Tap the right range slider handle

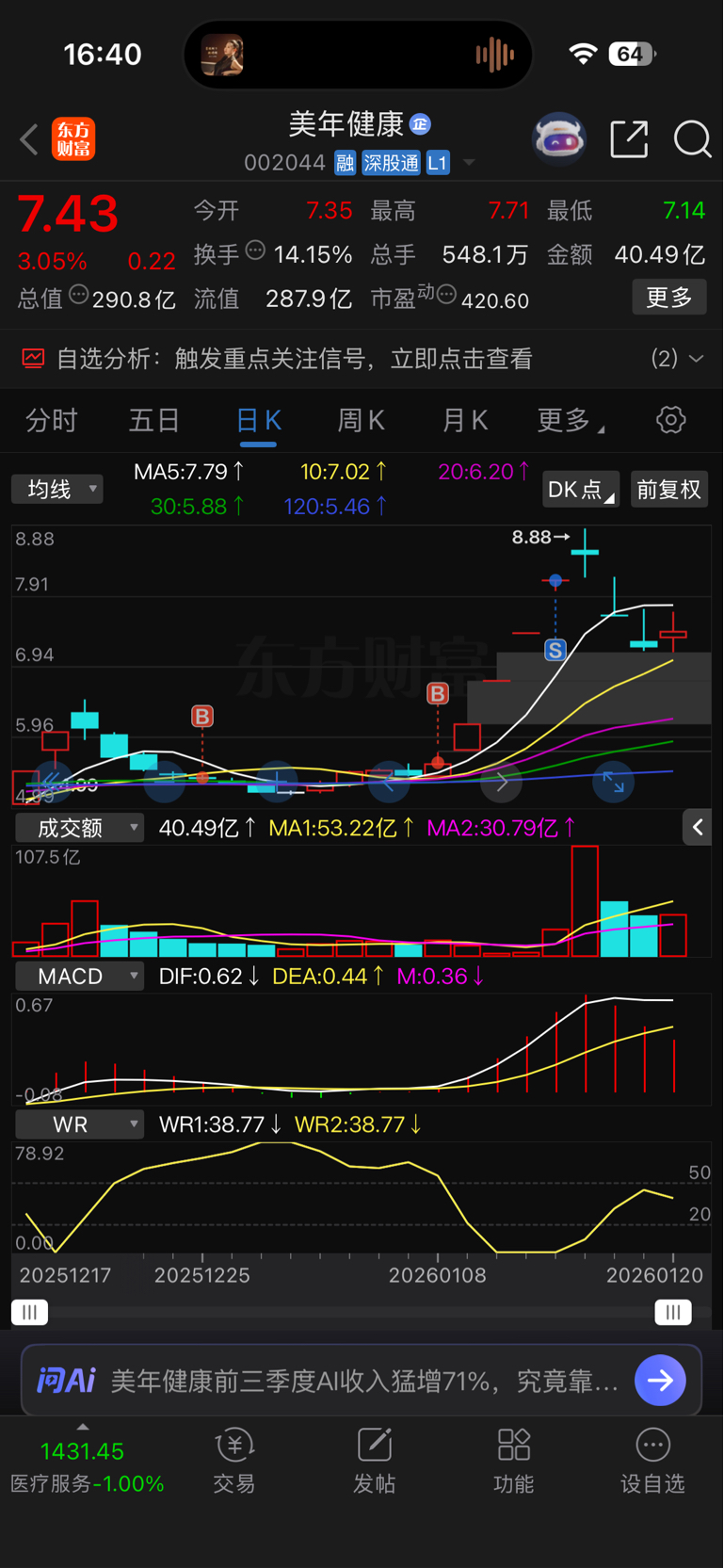[x=672, y=1312]
